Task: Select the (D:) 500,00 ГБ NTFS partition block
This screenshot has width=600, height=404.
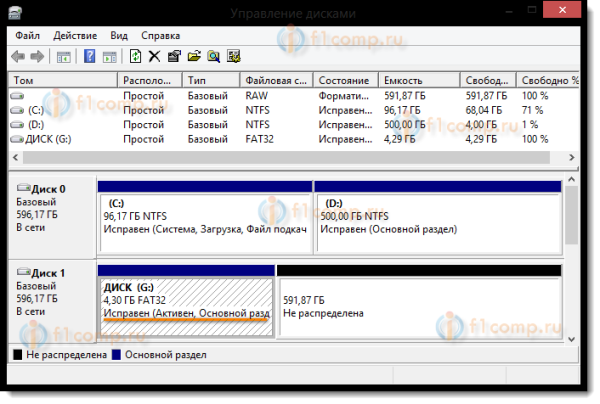Action: click(x=437, y=222)
